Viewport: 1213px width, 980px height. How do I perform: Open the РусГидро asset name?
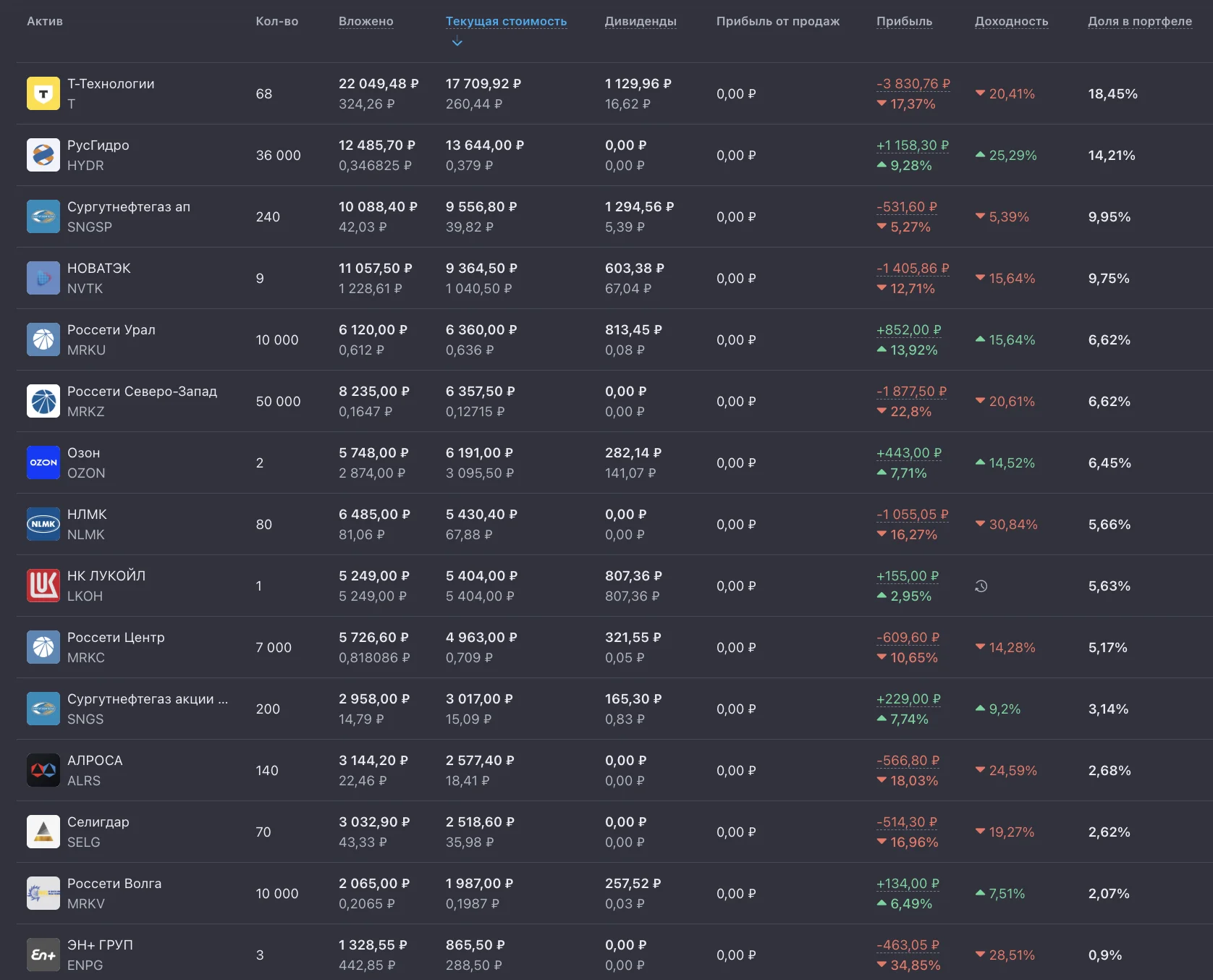98,145
